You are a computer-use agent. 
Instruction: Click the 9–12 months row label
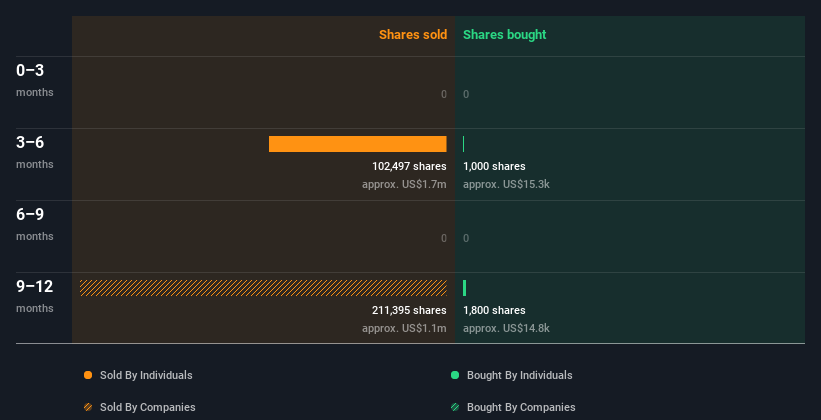click(x=35, y=296)
